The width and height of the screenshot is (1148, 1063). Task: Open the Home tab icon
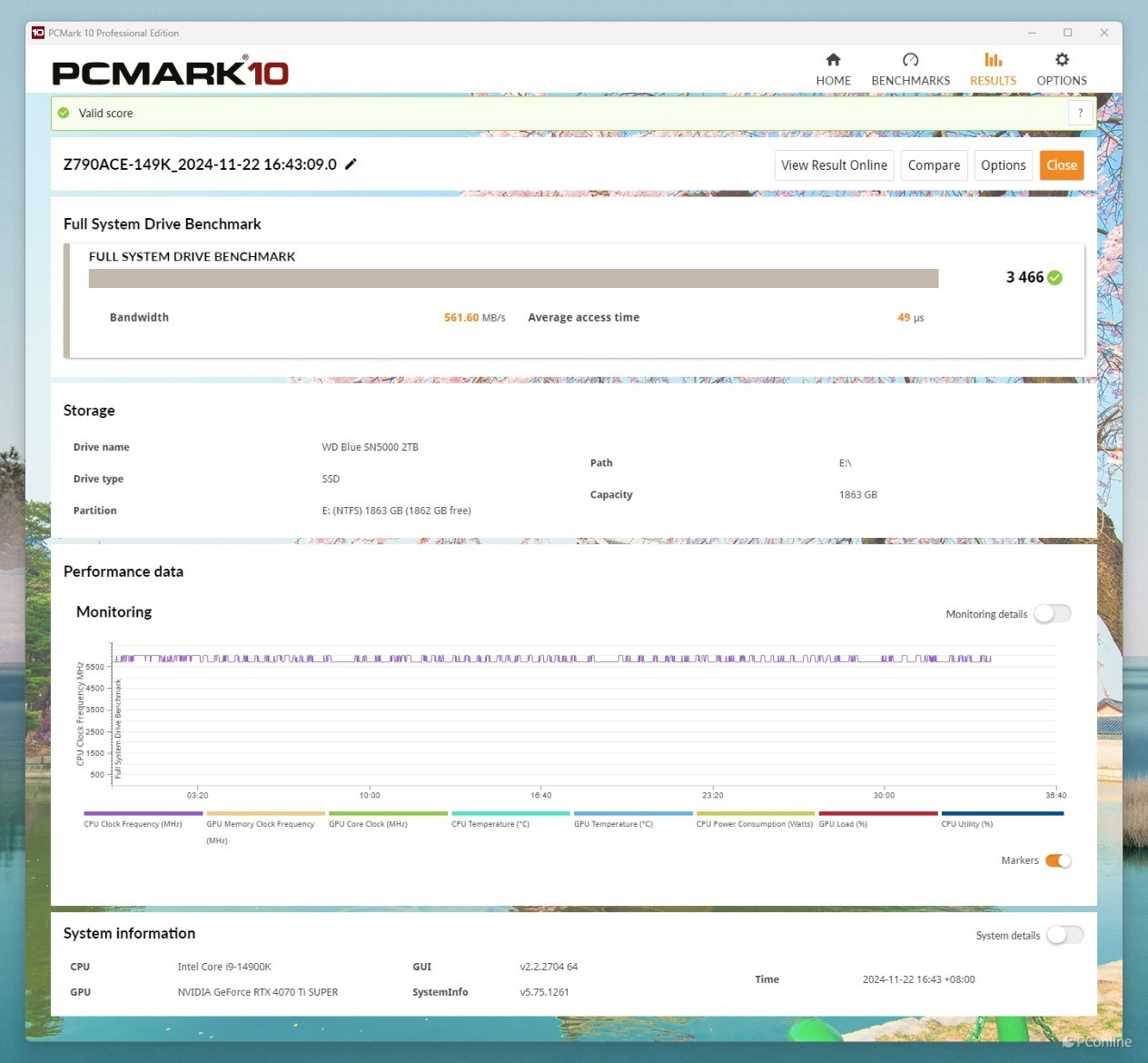click(x=833, y=60)
